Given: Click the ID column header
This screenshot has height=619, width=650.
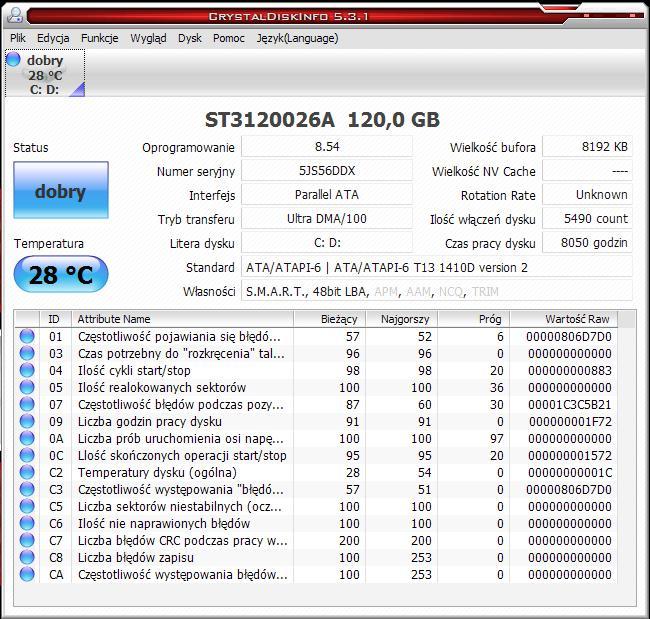Looking at the screenshot, I should [55, 319].
